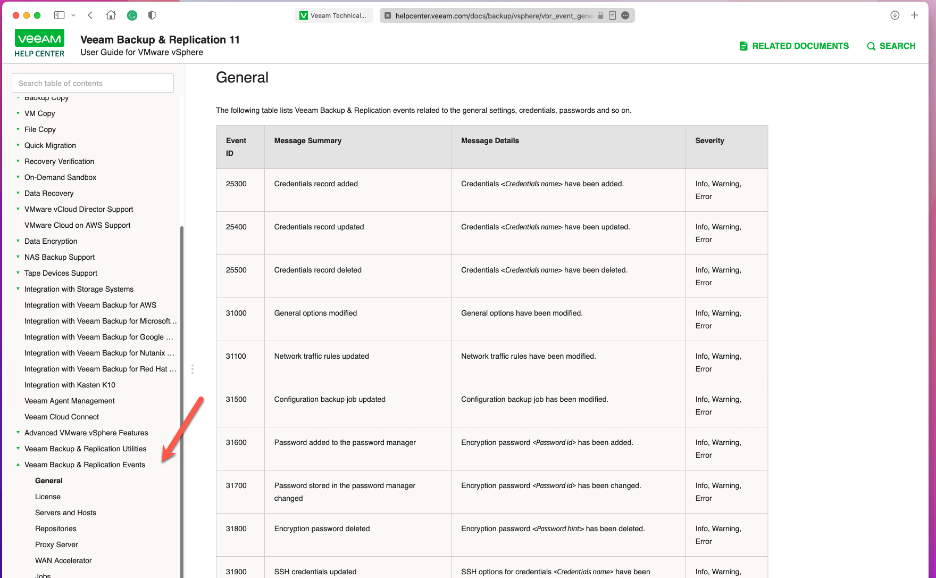
Task: Expand Quick Migration tree arrow
Action: (18, 145)
